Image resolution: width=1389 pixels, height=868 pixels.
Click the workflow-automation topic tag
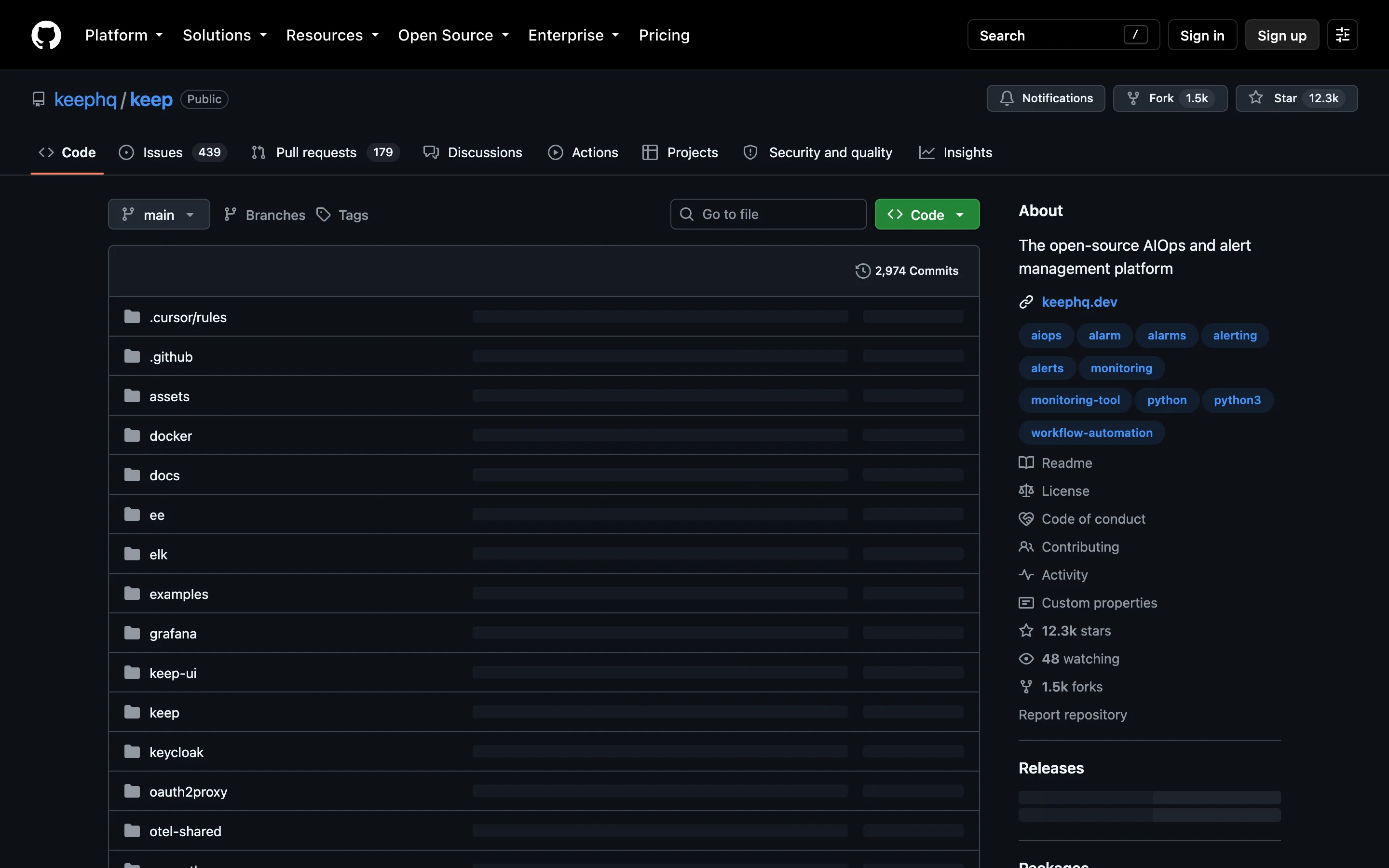(1091, 433)
